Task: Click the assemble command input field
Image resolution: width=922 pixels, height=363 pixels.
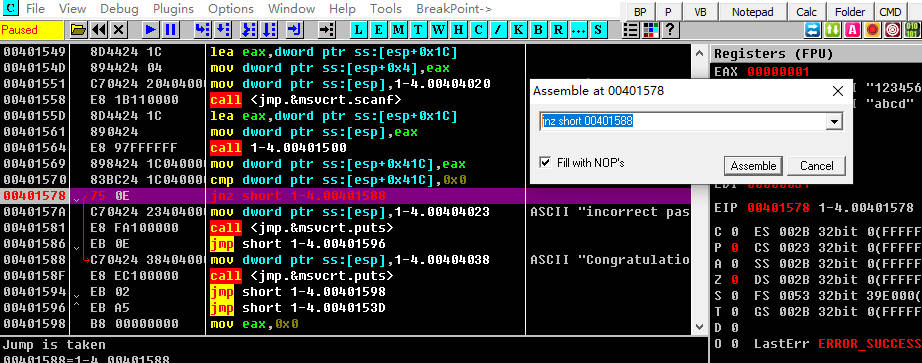Action: point(683,122)
